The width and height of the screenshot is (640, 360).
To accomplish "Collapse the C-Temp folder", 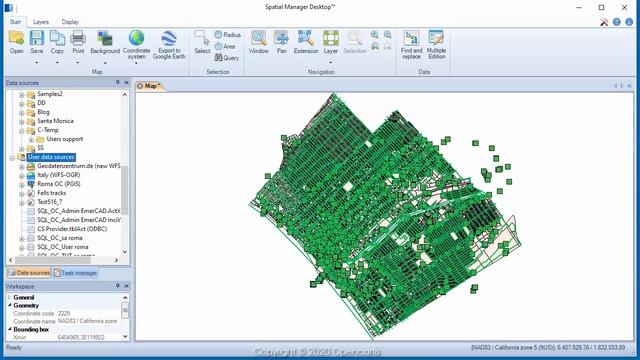I will pyautogui.click(x=22, y=131).
